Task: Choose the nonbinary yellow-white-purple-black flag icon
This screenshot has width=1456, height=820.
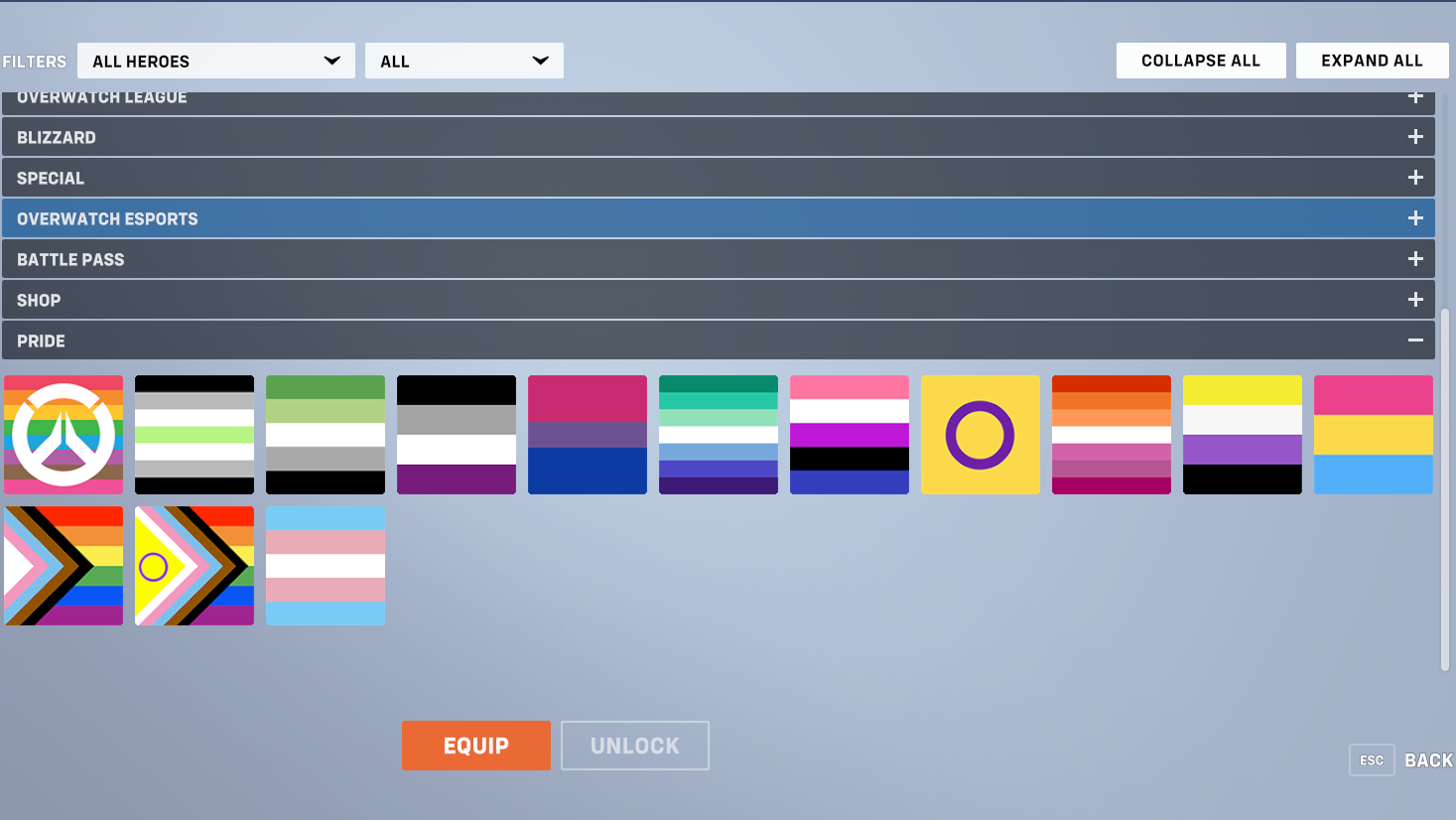Action: point(1243,435)
